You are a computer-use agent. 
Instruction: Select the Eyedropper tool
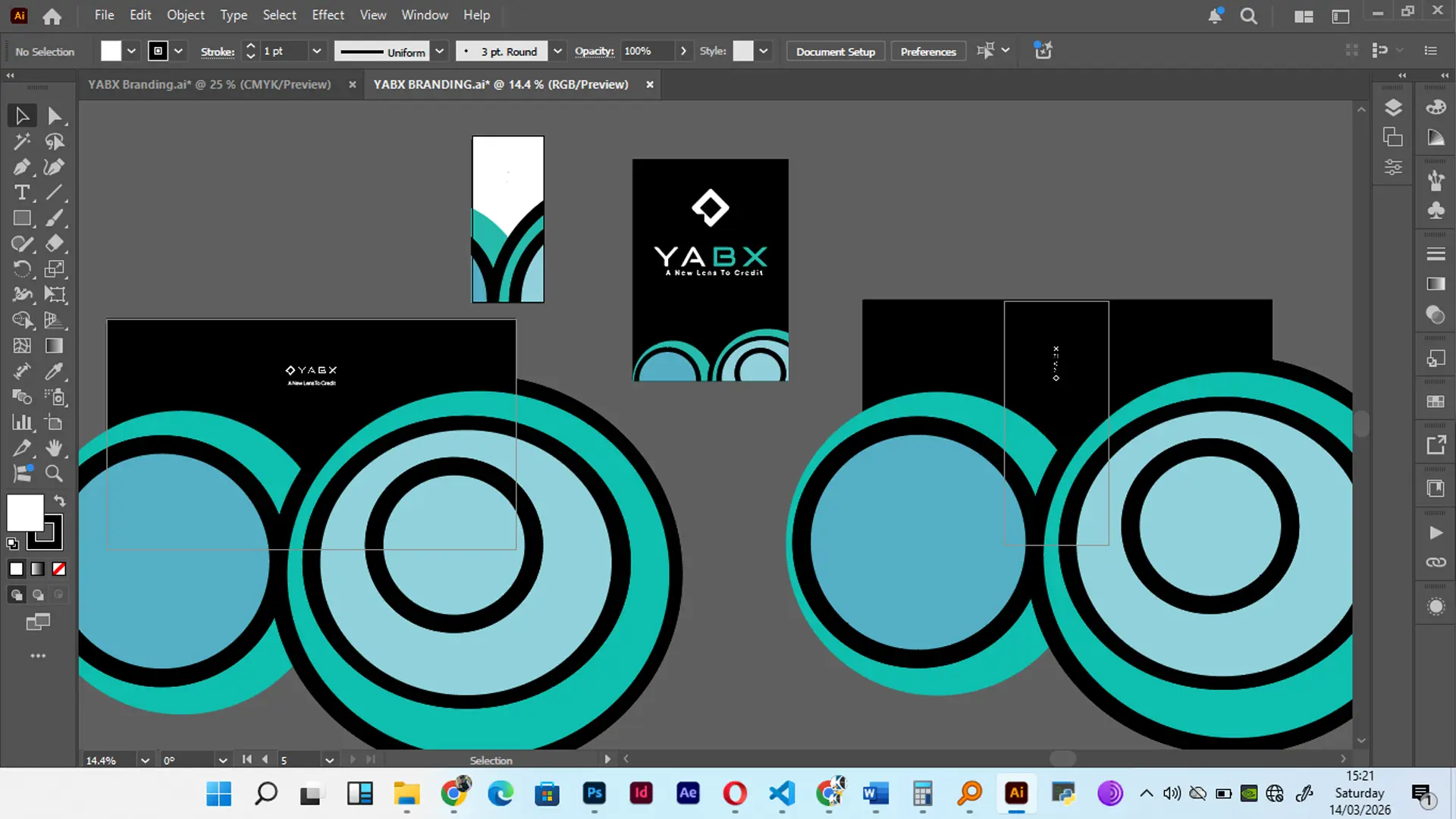pos(55,372)
